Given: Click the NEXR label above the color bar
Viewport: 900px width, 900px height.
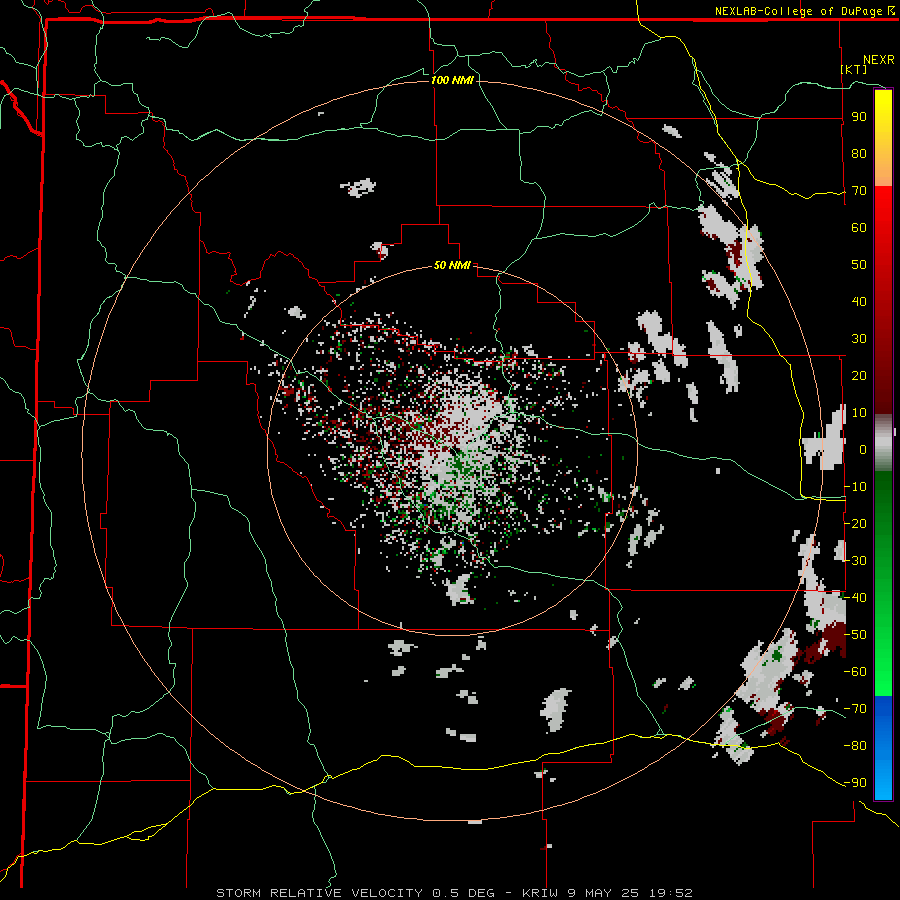Looking at the screenshot, I should [879, 60].
